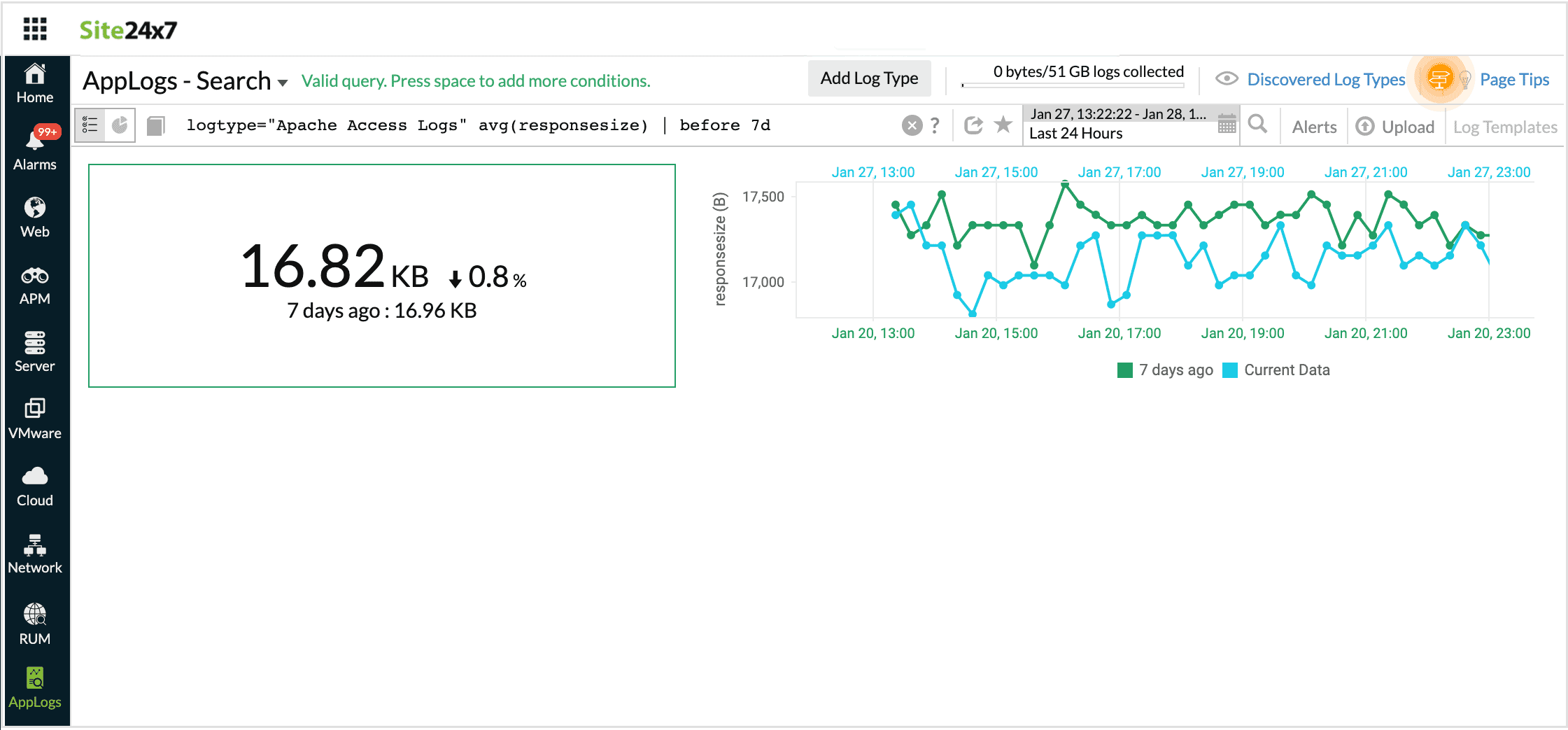The image size is (1568, 730).
Task: Toggle the '7 days ago' series in legend
Action: [x=1166, y=370]
